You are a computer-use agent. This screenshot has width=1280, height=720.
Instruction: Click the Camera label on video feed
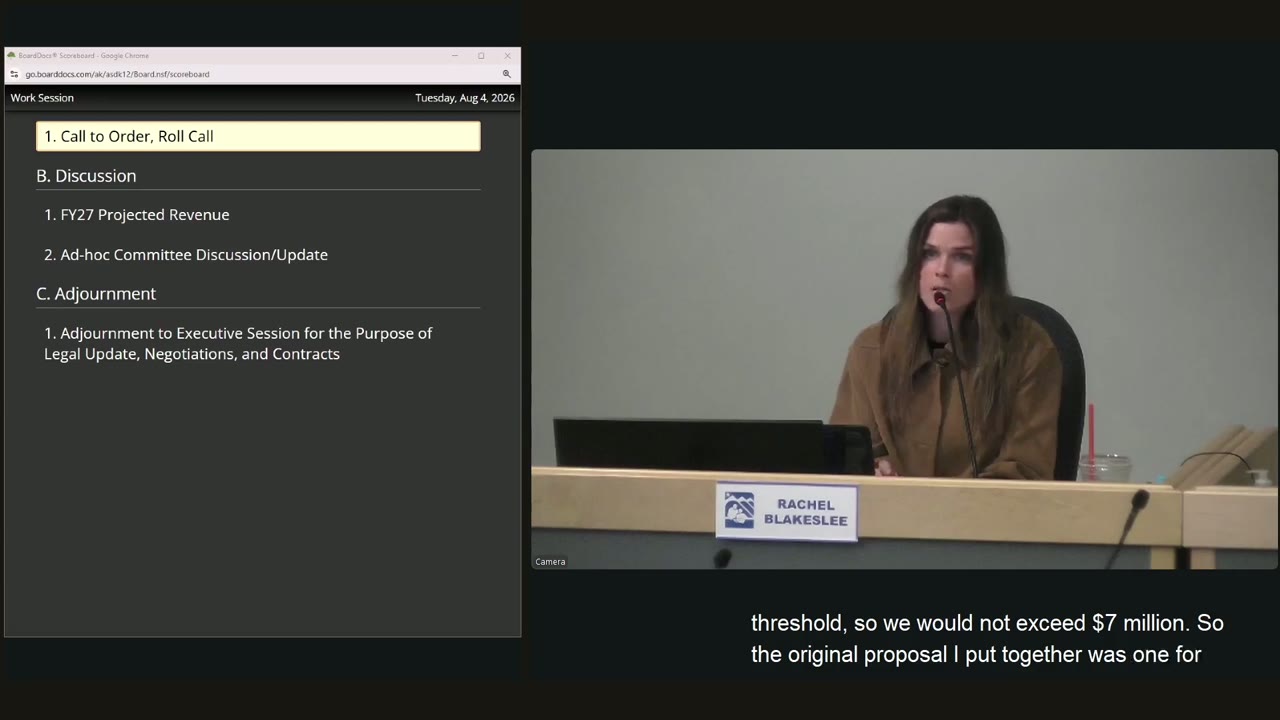pyautogui.click(x=550, y=562)
